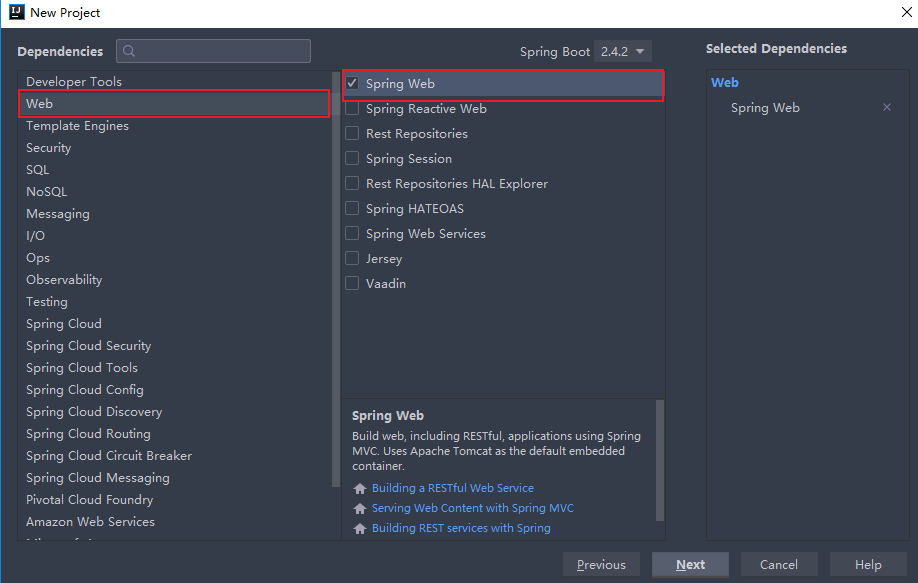This screenshot has width=918, height=583.
Task: Click the search magnifier icon
Action: point(130,51)
